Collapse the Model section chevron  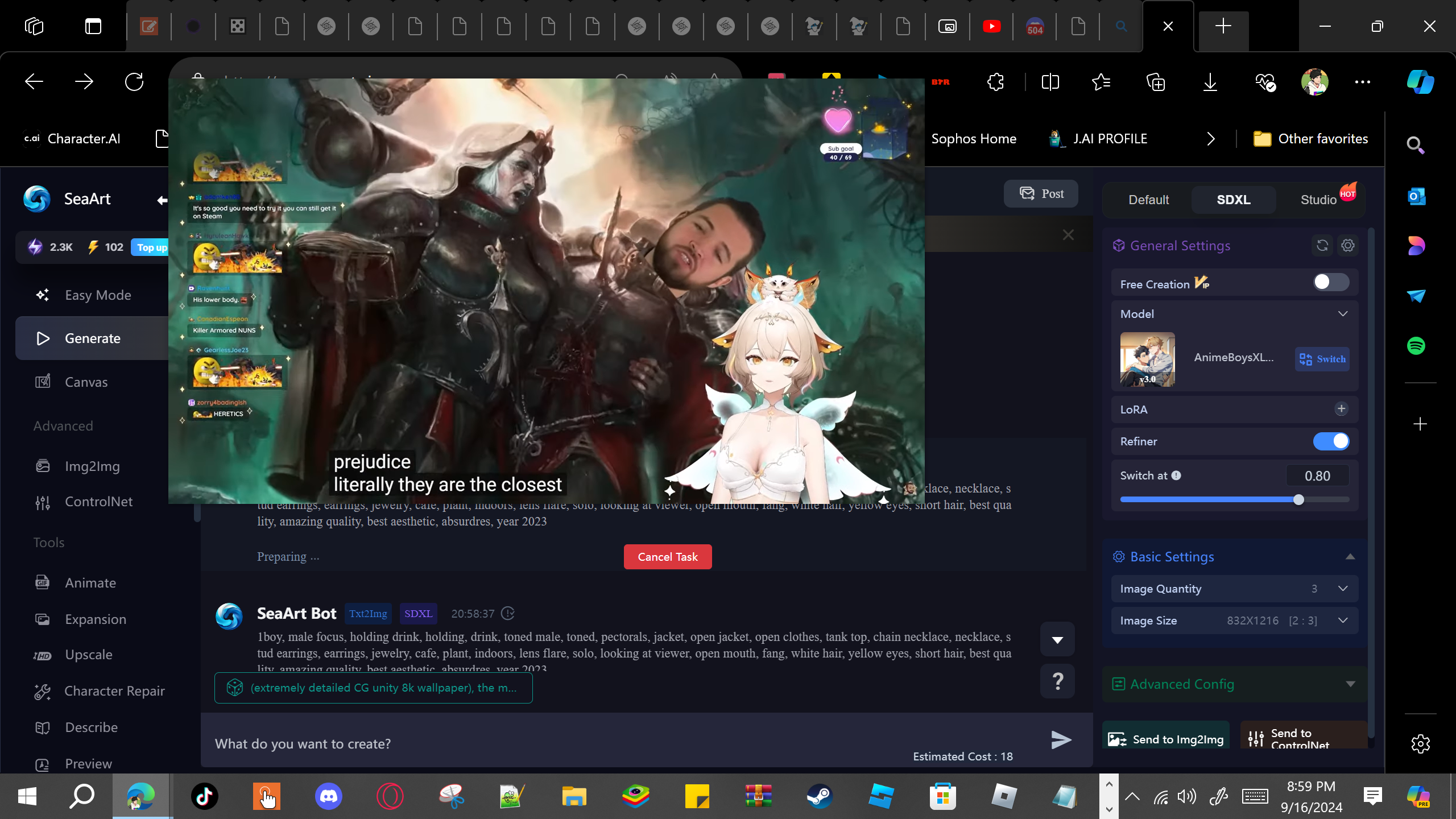pos(1343,314)
